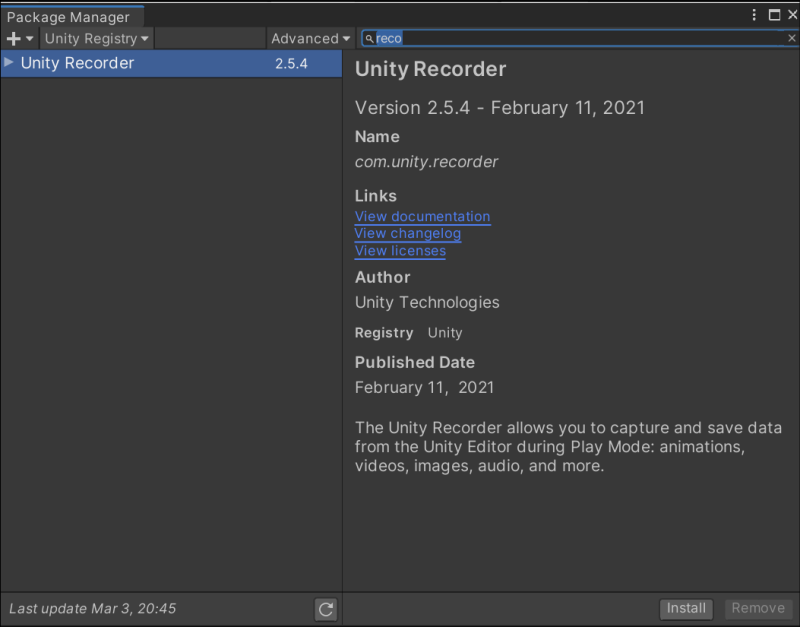Refresh the package list
This screenshot has width=800, height=627.
click(326, 609)
